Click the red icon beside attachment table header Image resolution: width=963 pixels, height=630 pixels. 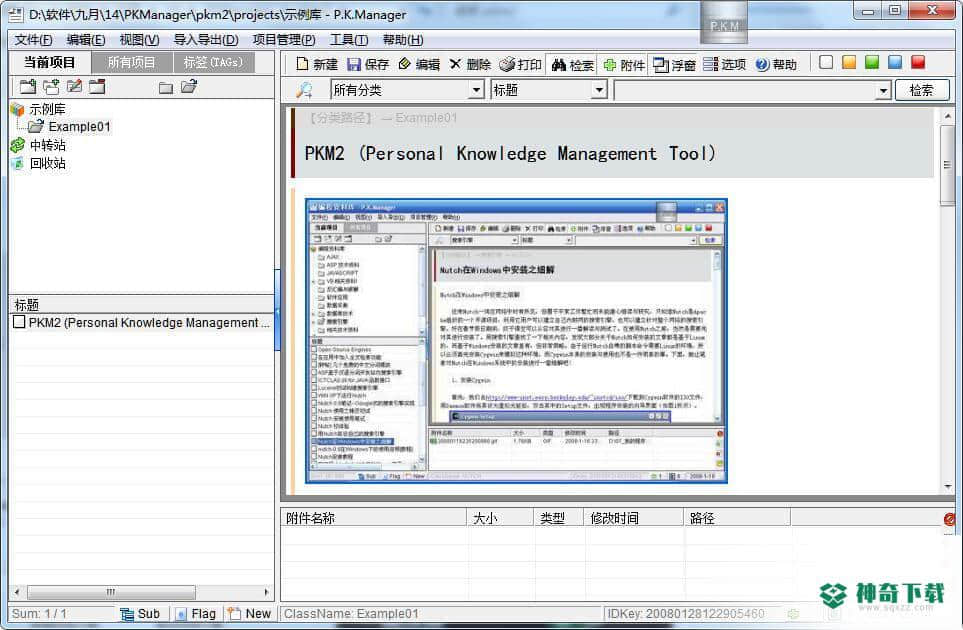[x=949, y=519]
